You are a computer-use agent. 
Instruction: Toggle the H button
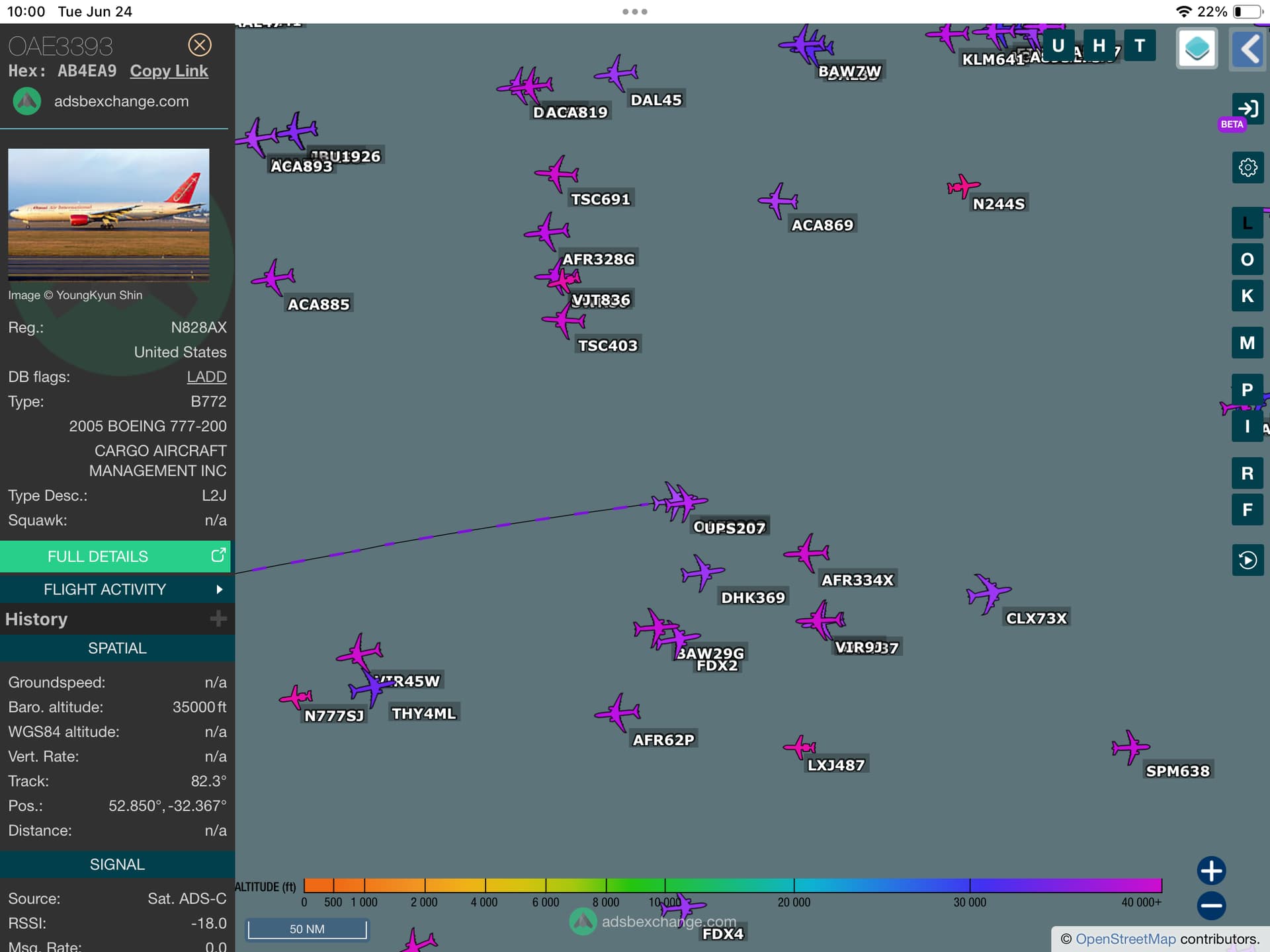point(1099,46)
